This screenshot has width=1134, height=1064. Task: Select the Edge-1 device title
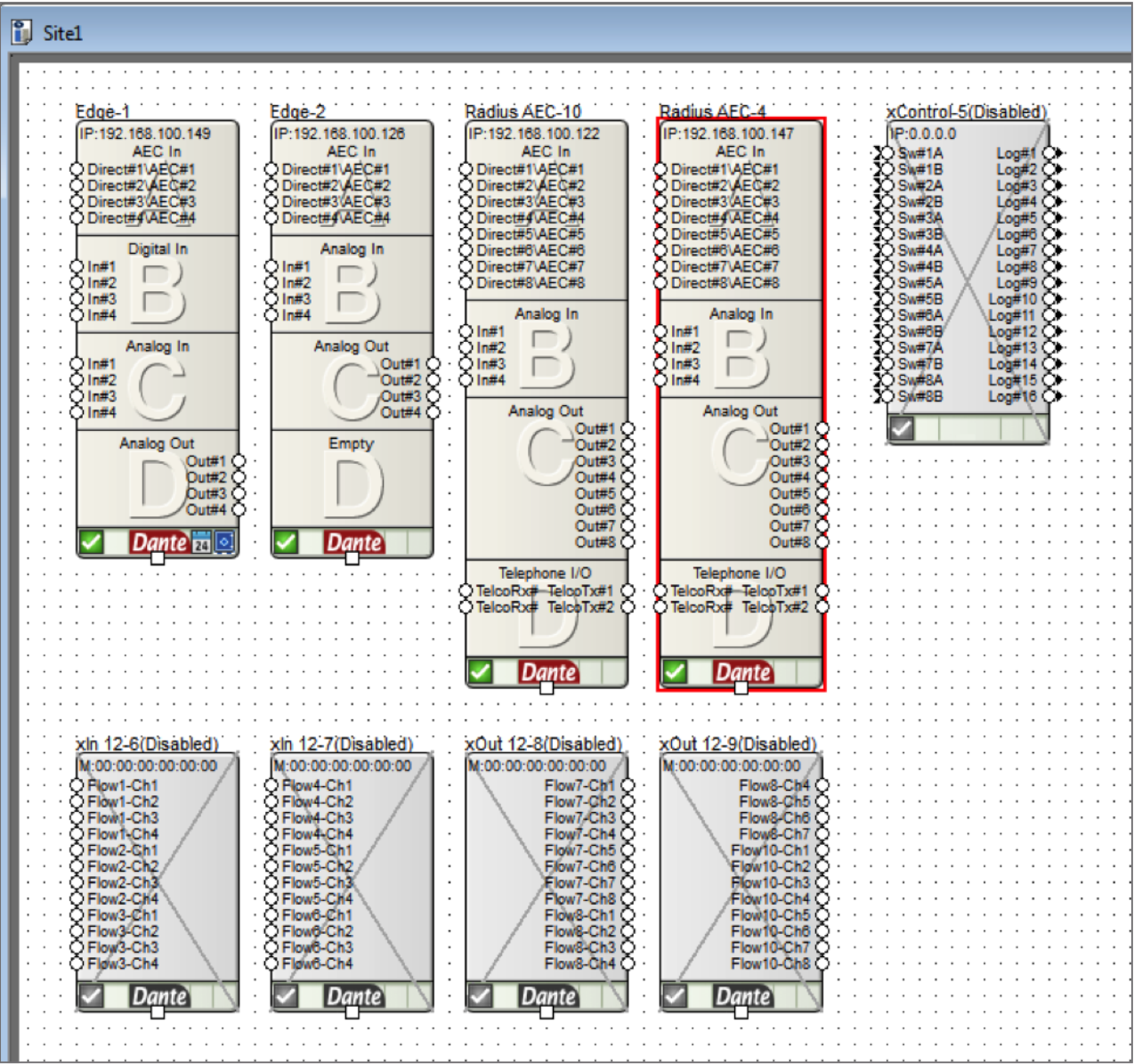coord(102,112)
